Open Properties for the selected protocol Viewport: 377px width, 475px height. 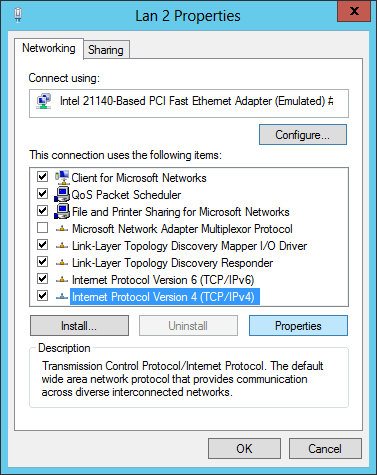[x=298, y=326]
